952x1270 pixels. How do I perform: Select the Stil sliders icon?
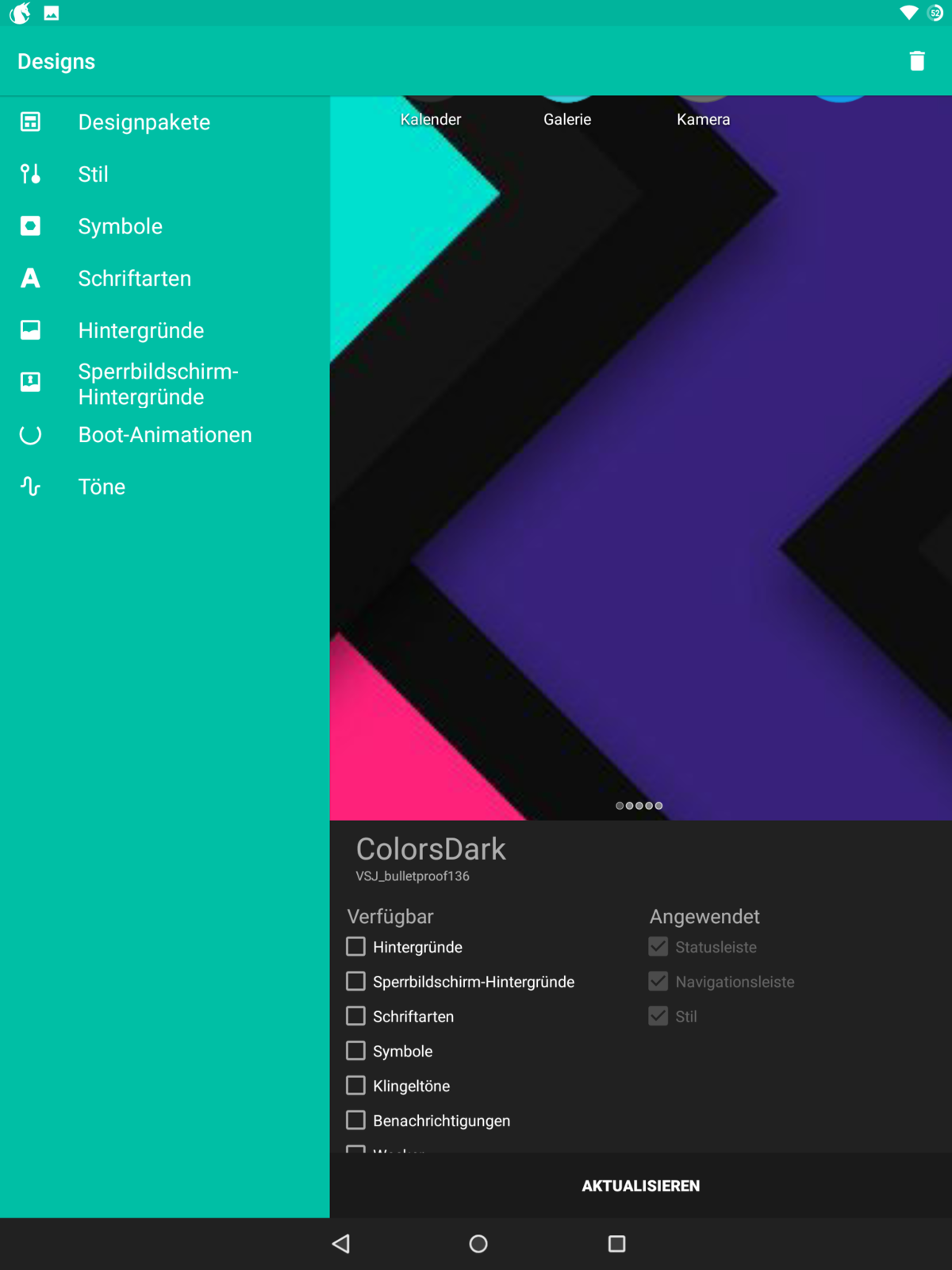click(x=30, y=174)
